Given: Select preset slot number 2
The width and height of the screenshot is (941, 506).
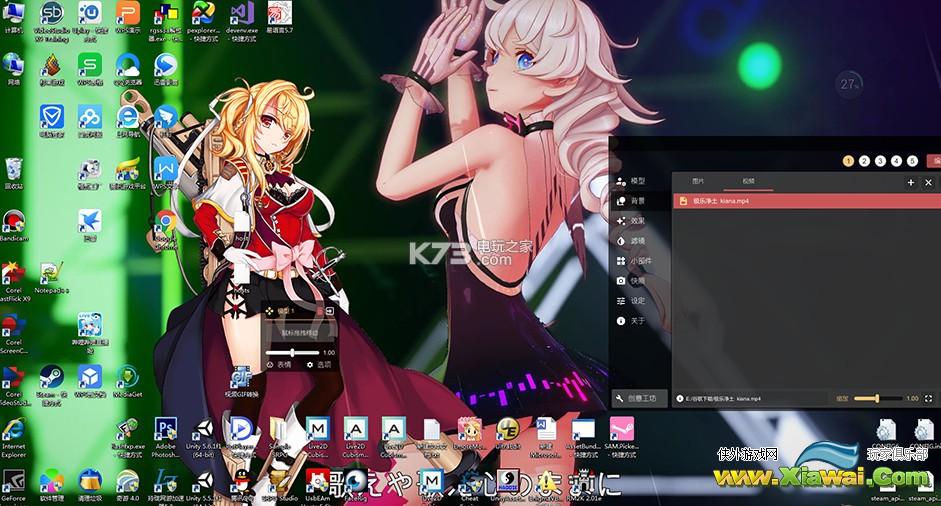Looking at the screenshot, I should (864, 161).
